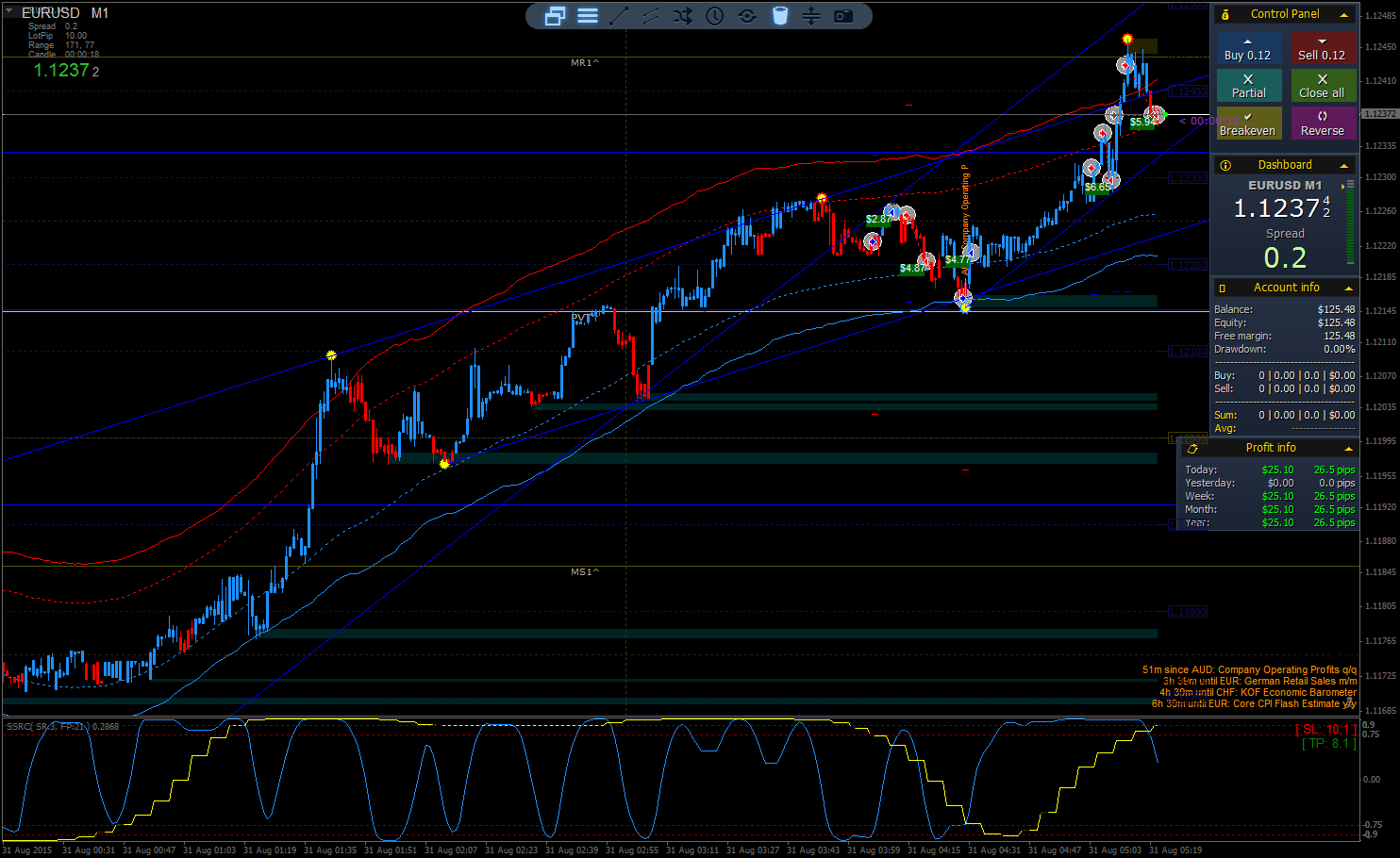Click the Balance value $125.48
Image resolution: width=1400 pixels, height=858 pixels.
pyautogui.click(x=1336, y=309)
